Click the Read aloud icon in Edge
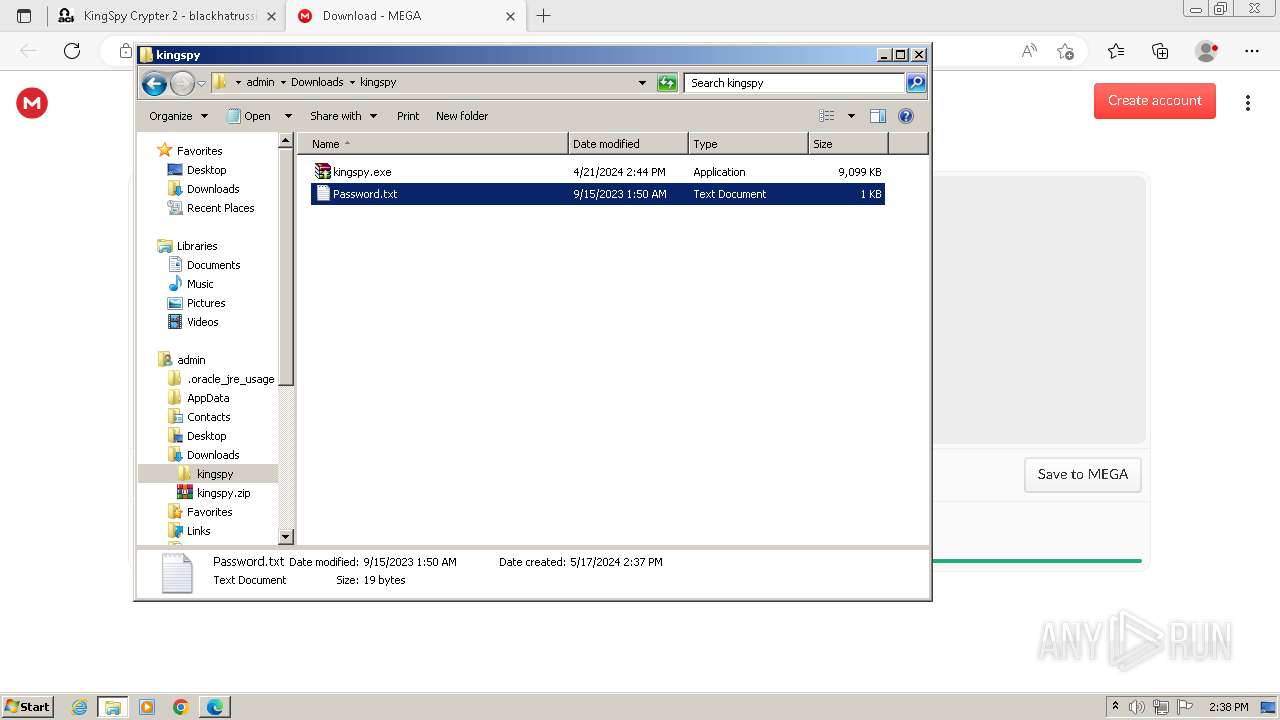 pos(1028,51)
